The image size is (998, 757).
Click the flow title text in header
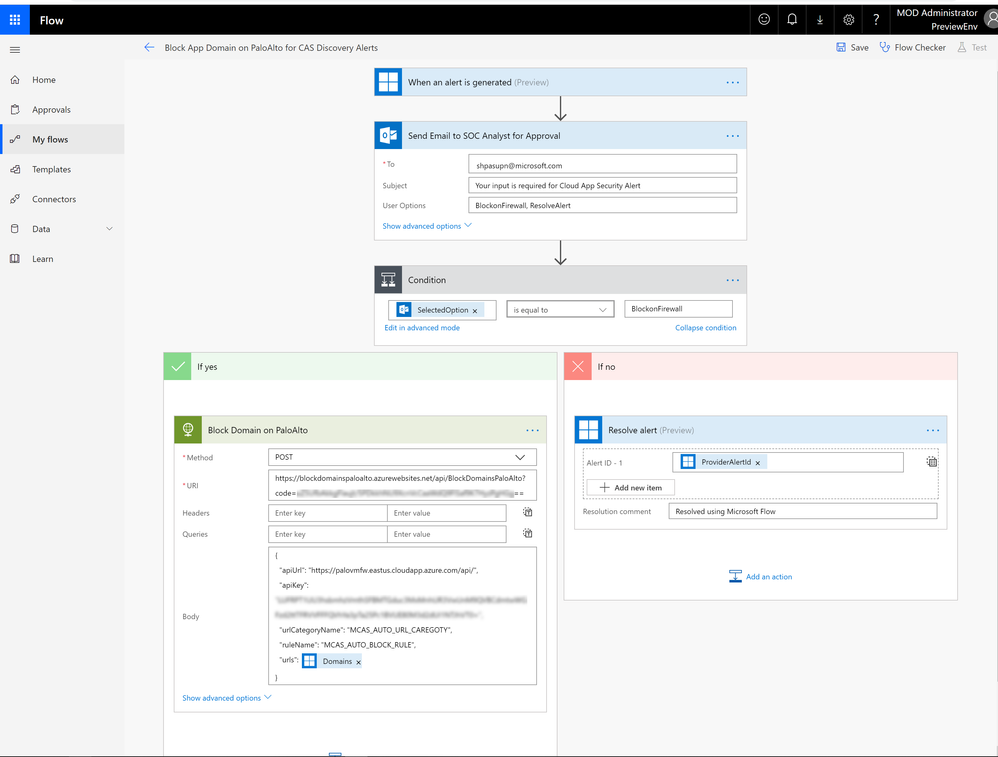(271, 48)
